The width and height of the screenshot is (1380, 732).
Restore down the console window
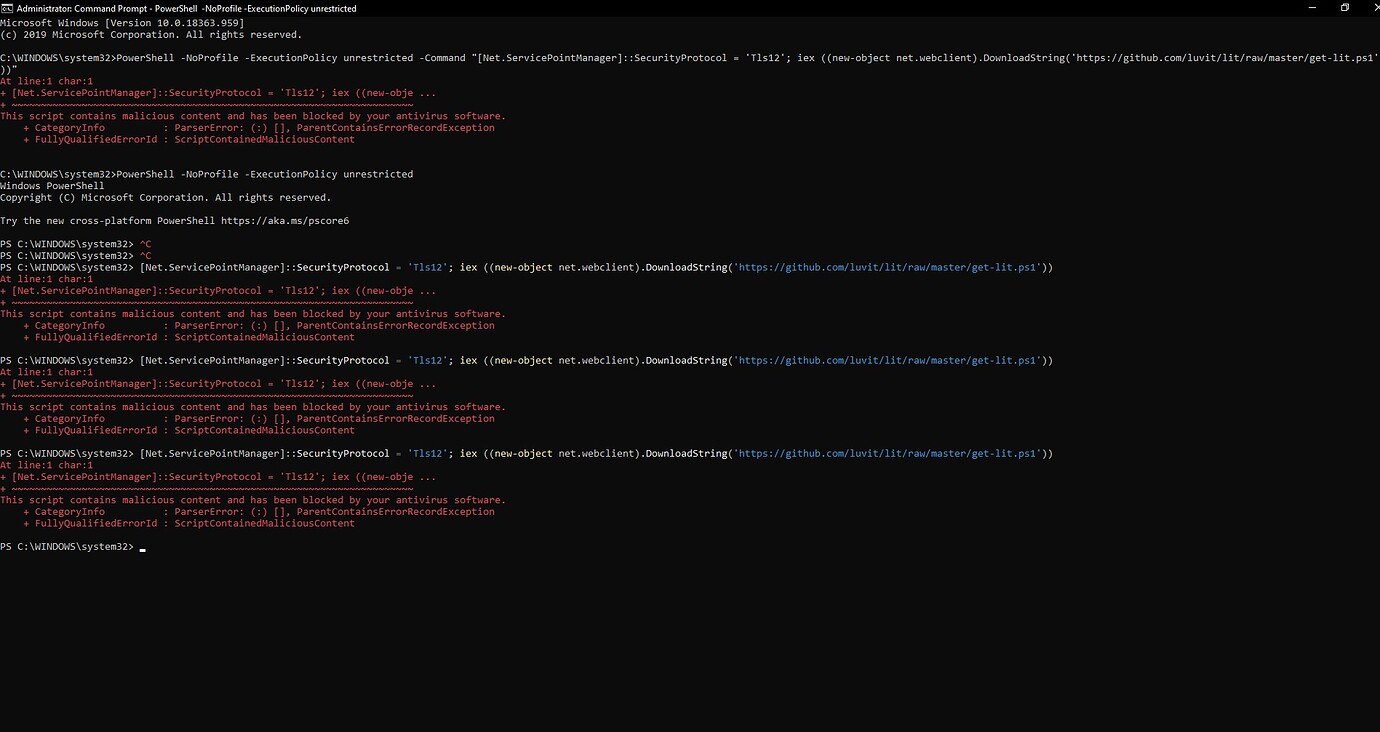[1343, 8]
